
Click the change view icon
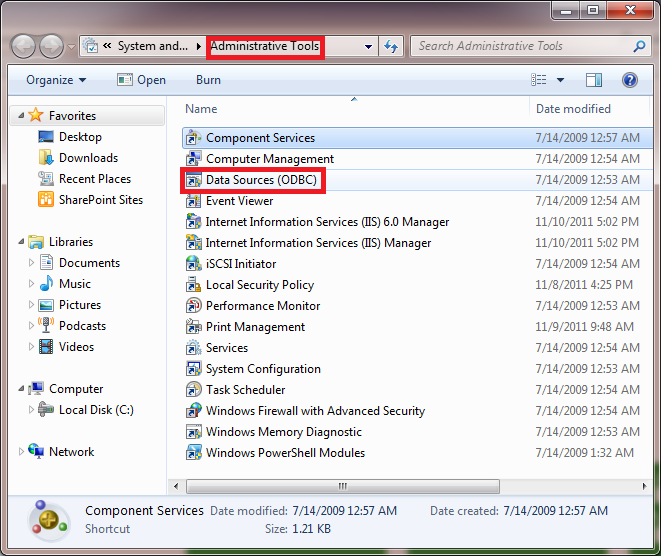click(x=539, y=80)
